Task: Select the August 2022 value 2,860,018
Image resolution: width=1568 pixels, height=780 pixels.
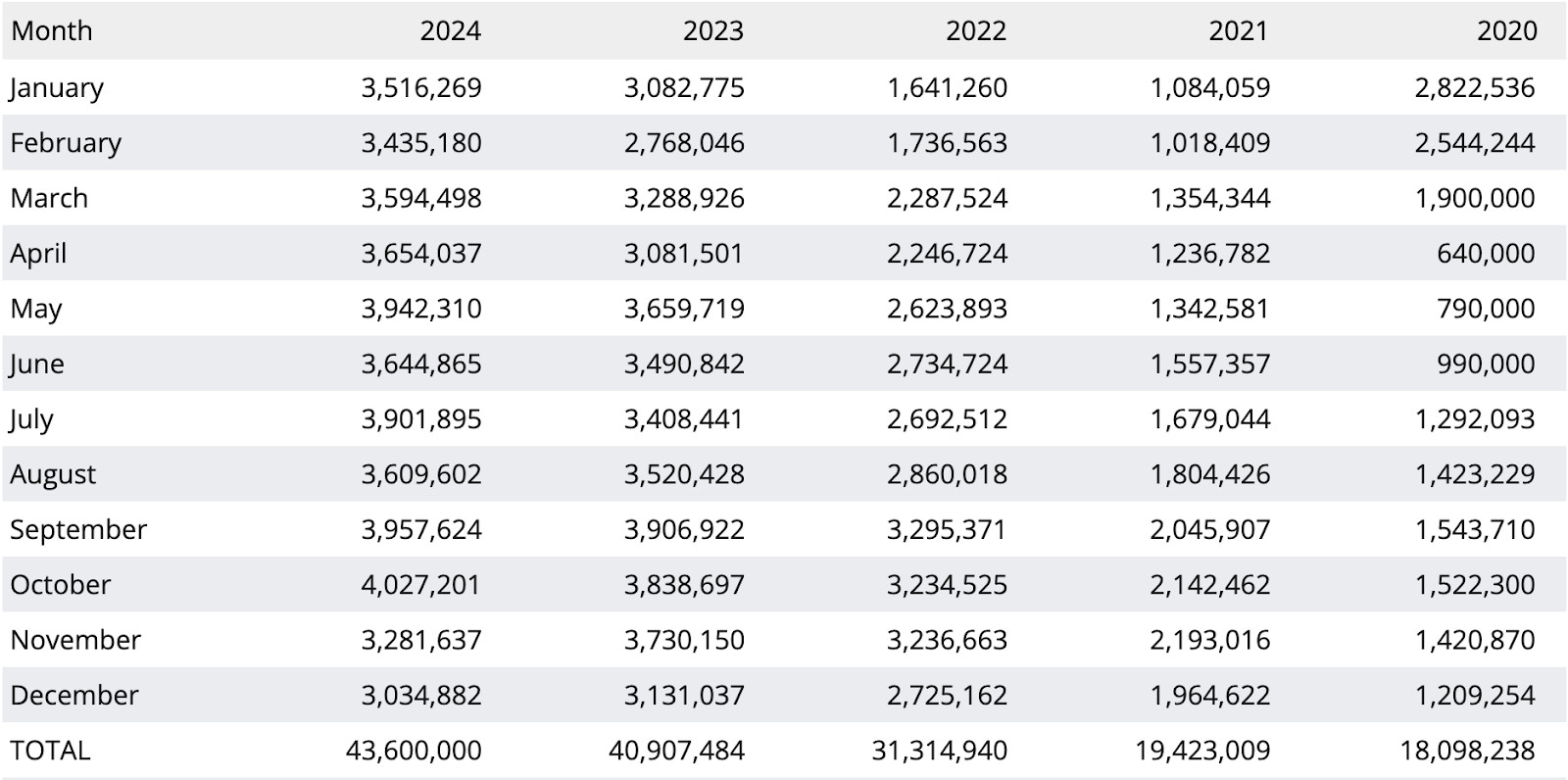Action: point(947,474)
